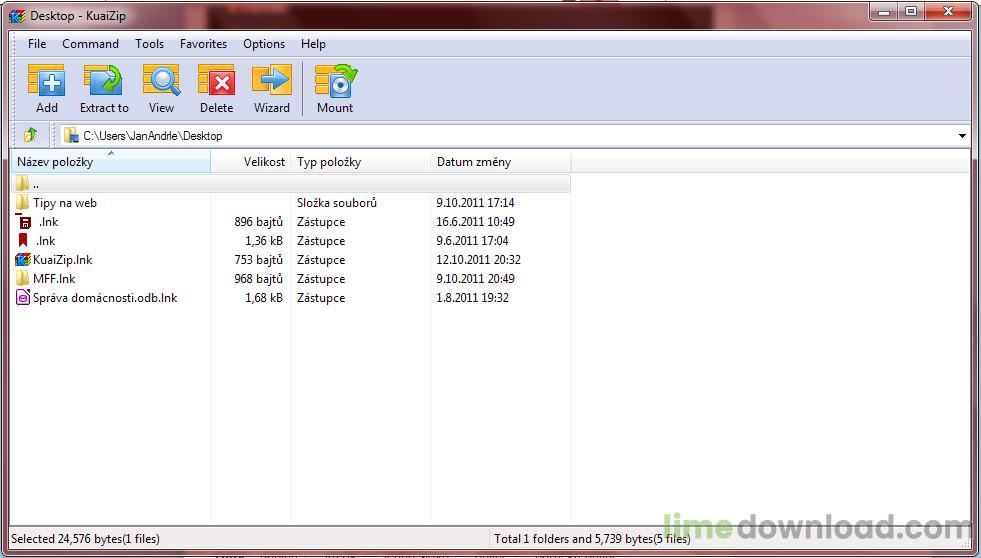Select the 'MFF.lnk' file name
981x558 pixels.
(54, 279)
